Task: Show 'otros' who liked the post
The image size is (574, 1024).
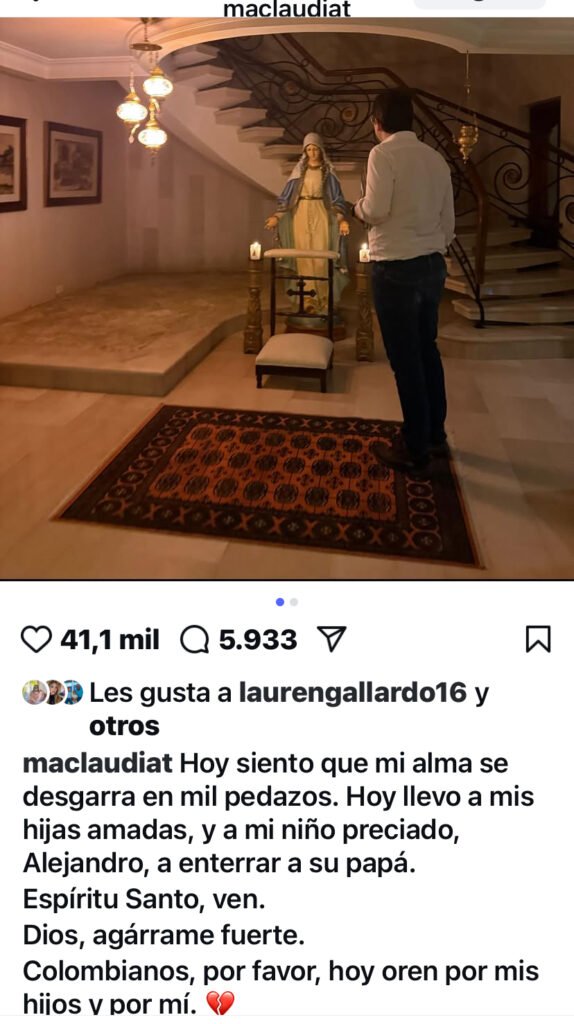Action: [124, 726]
